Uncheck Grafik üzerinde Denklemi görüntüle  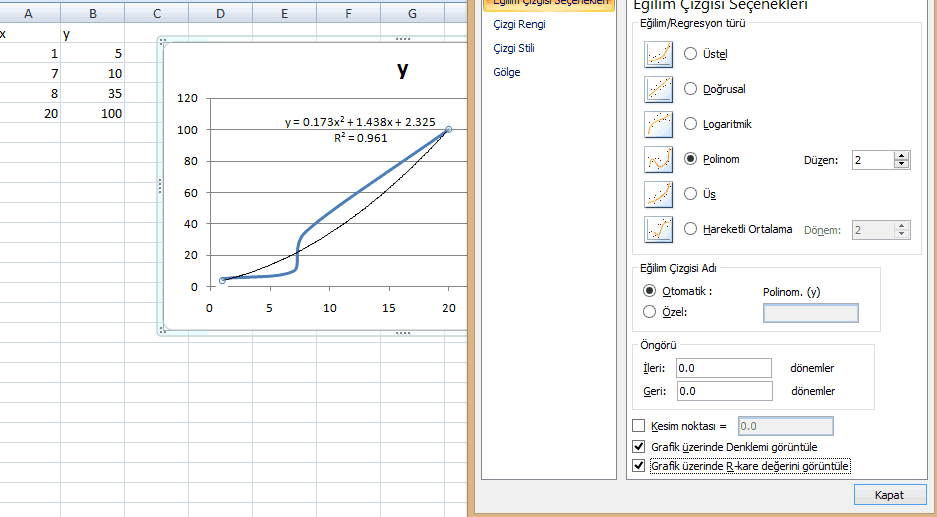pyautogui.click(x=640, y=447)
